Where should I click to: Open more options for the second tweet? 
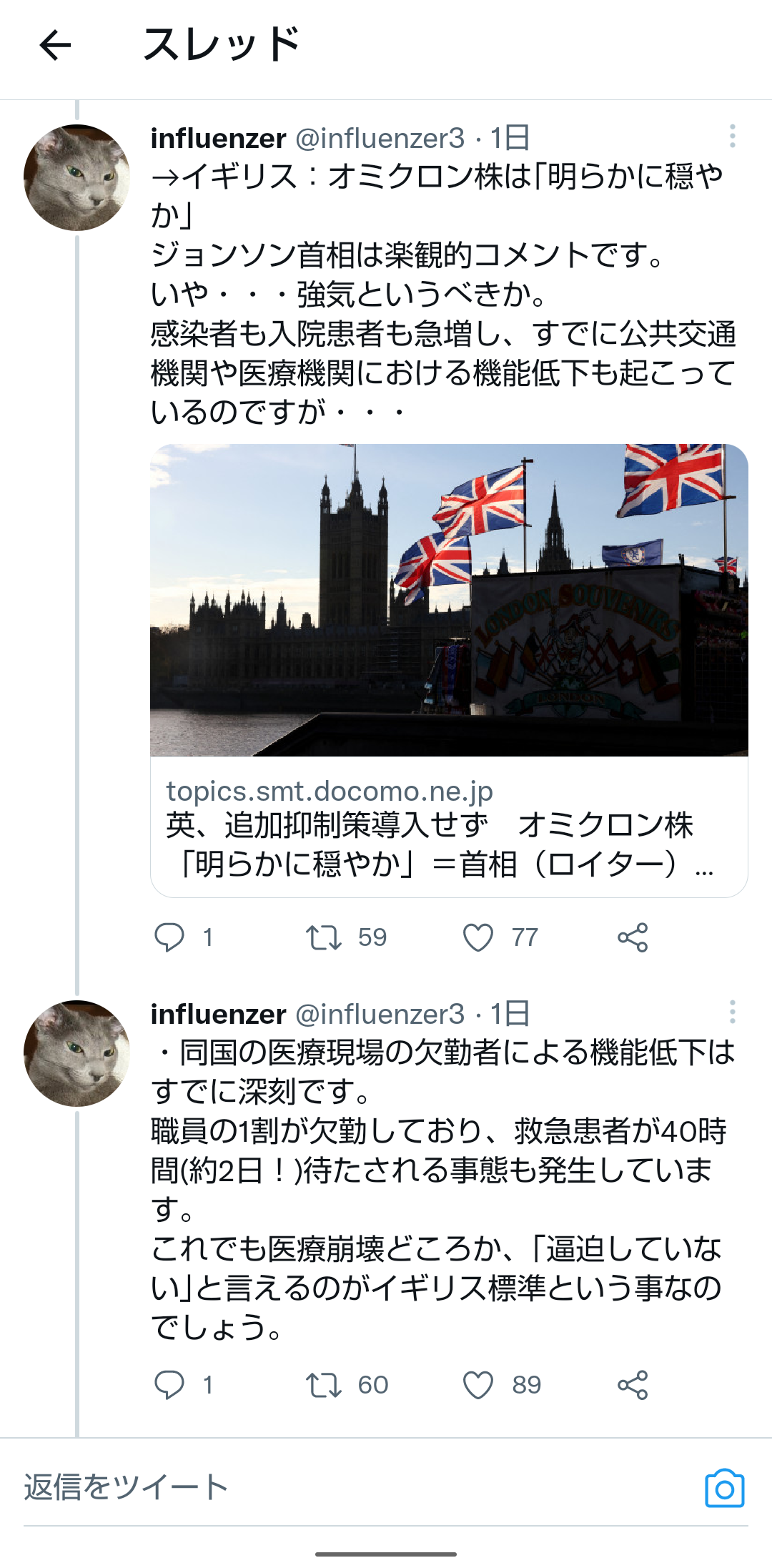tap(732, 1012)
